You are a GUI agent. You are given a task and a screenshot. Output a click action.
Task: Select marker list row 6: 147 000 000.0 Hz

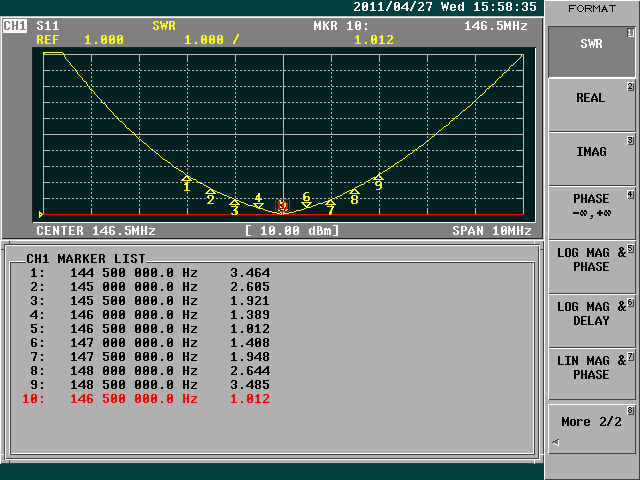pyautogui.click(x=150, y=343)
